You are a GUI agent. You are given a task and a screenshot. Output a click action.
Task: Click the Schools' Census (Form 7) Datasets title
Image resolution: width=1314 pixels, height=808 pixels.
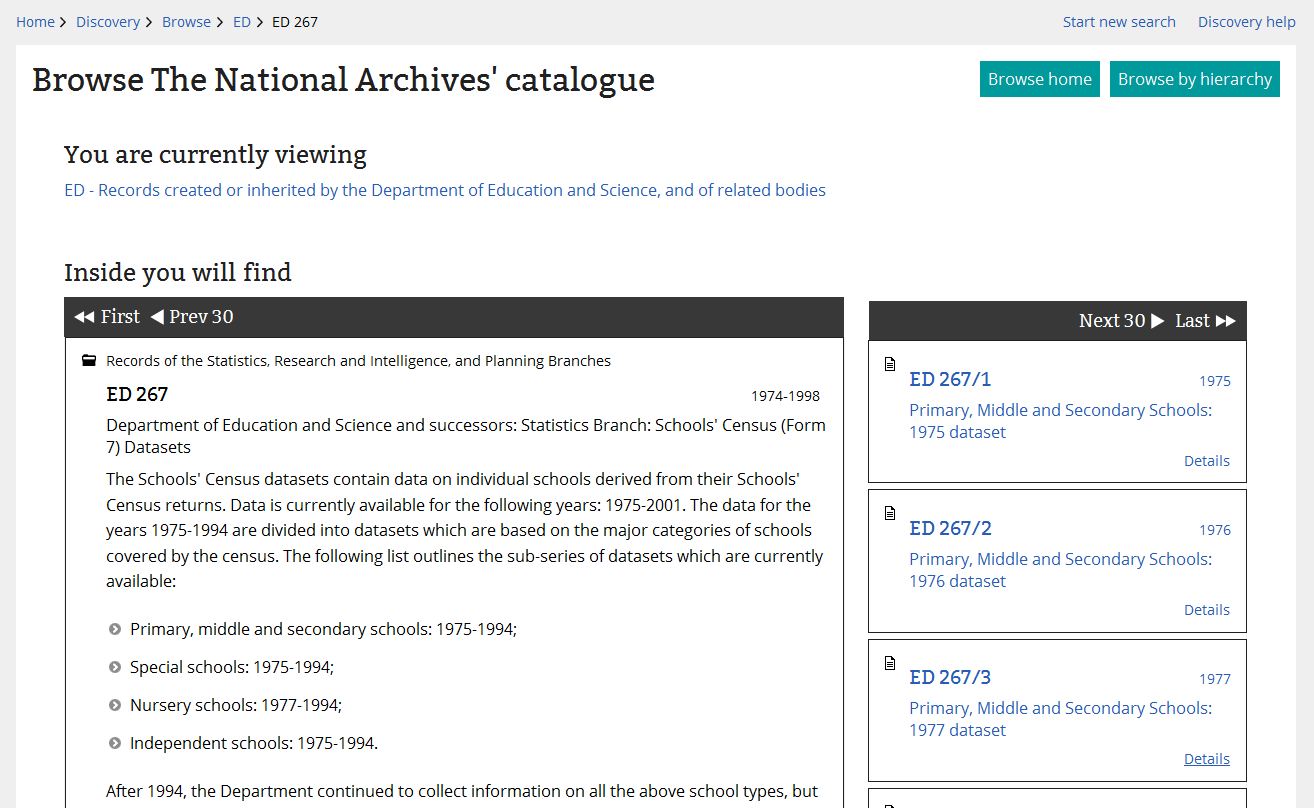(466, 436)
